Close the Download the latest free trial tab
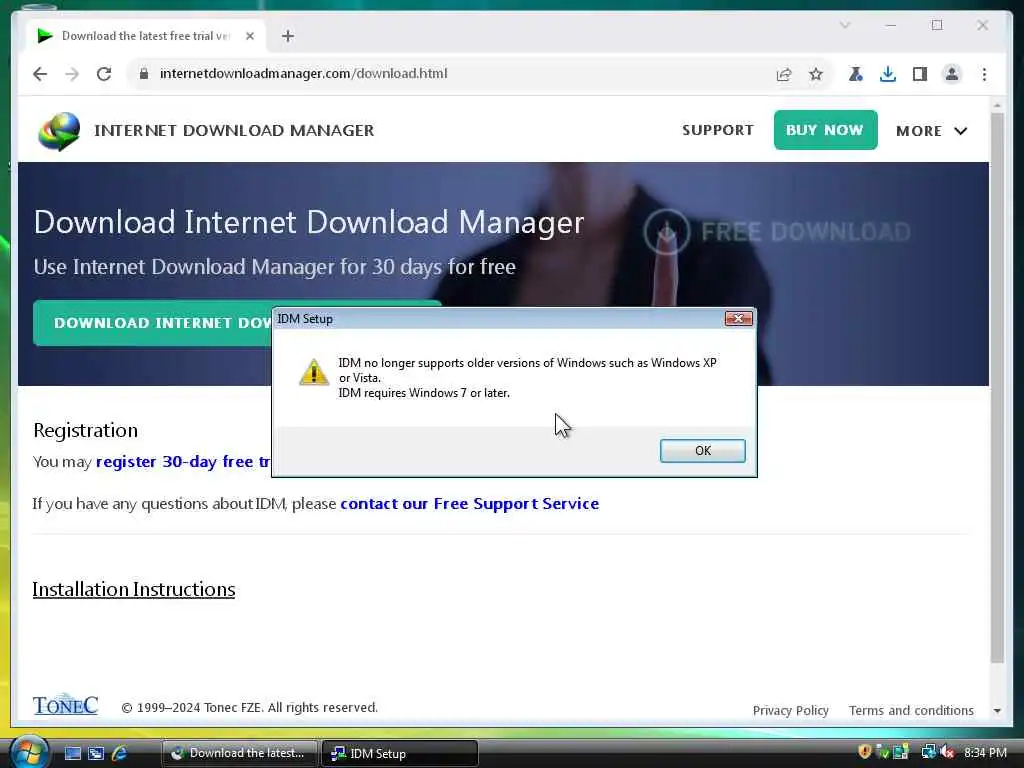Viewport: 1024px width, 768px height. [249, 36]
